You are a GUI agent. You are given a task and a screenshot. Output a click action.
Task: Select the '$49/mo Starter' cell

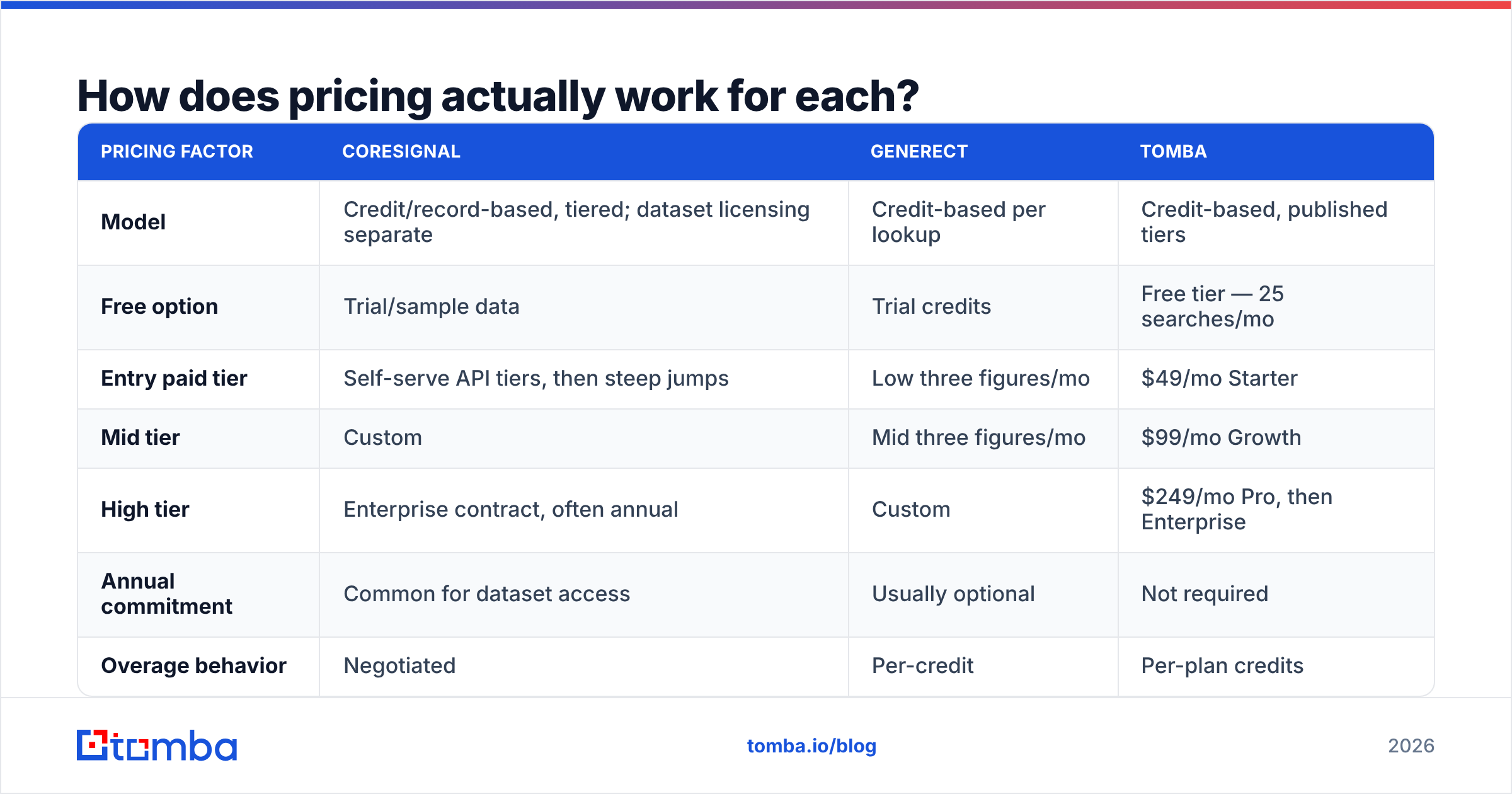tap(1220, 378)
